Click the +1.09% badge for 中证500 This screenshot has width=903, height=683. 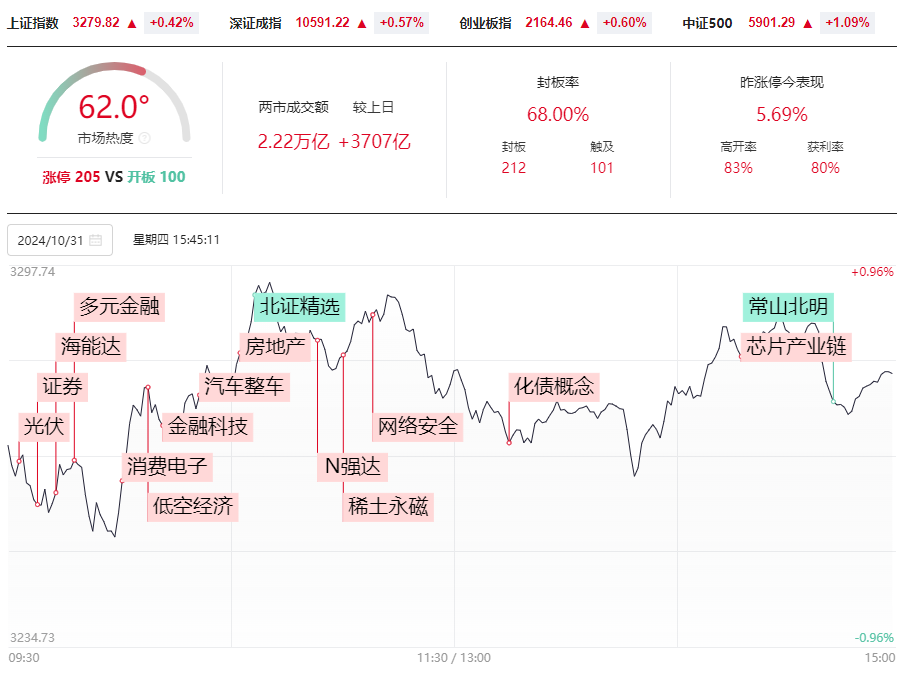(x=847, y=23)
